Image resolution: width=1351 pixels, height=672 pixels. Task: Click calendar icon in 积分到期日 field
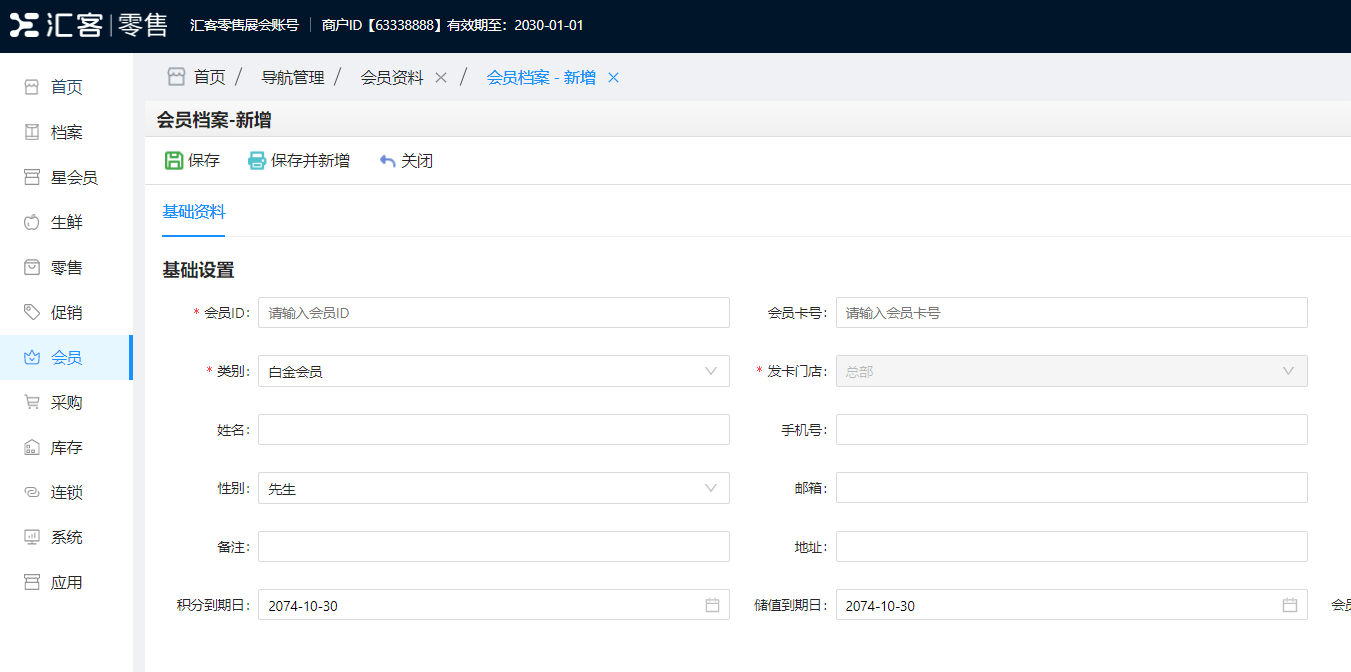[712, 605]
